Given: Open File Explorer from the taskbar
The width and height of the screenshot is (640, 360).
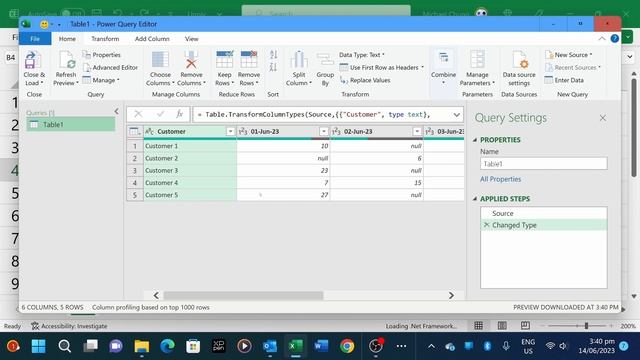Looking at the screenshot, I should click(142, 346).
